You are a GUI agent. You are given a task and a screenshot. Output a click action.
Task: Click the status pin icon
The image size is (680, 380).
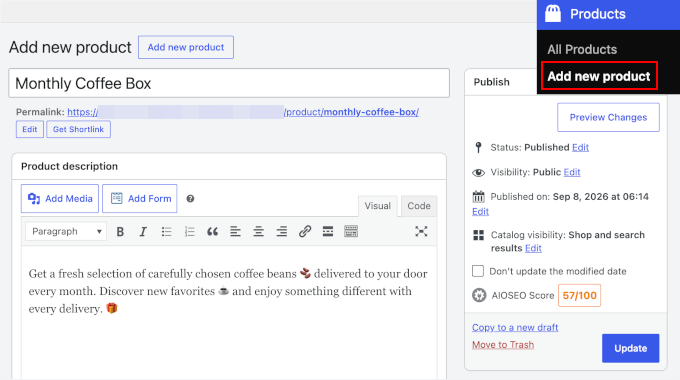pos(478,147)
